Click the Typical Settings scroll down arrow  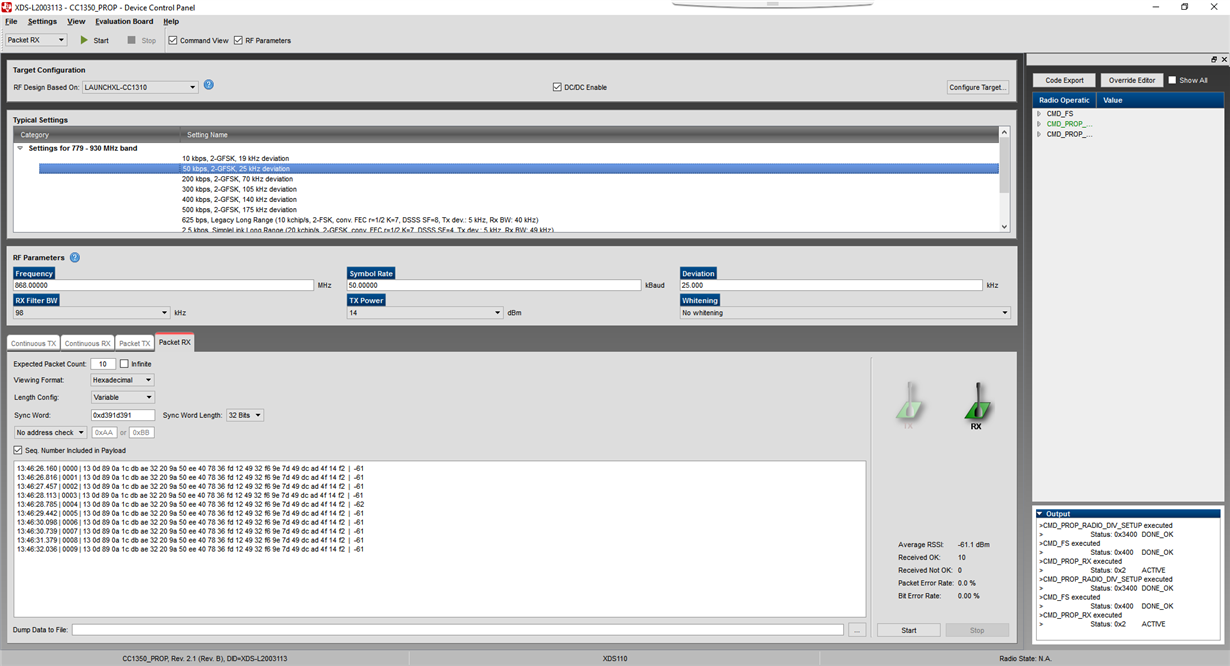click(x=1005, y=227)
